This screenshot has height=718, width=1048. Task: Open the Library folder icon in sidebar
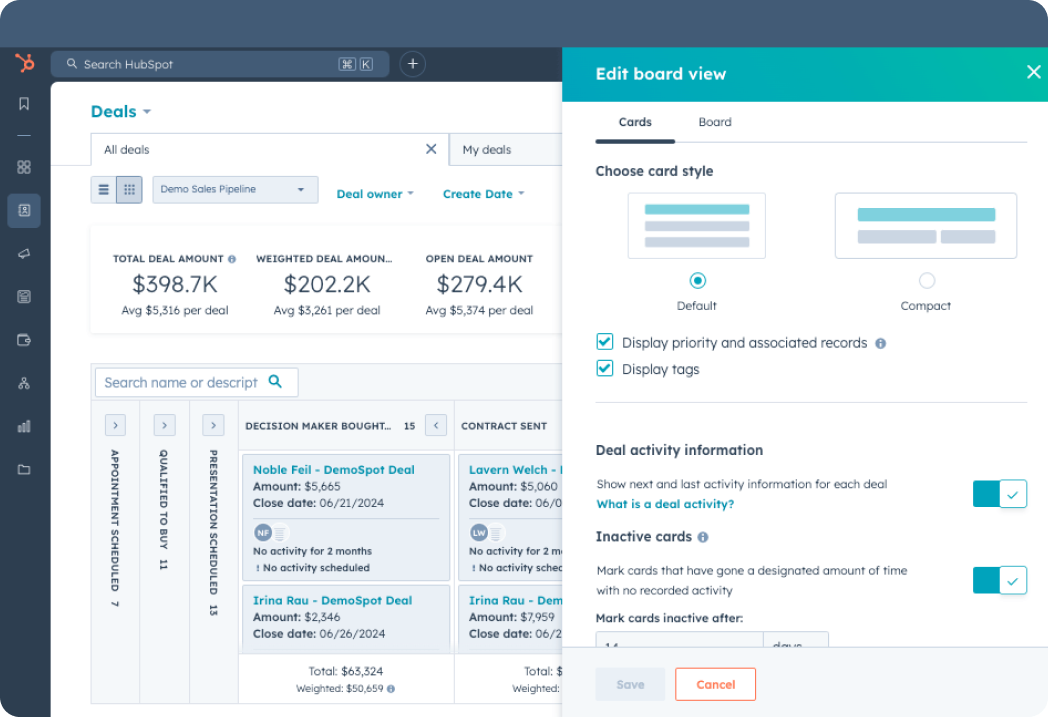point(24,469)
